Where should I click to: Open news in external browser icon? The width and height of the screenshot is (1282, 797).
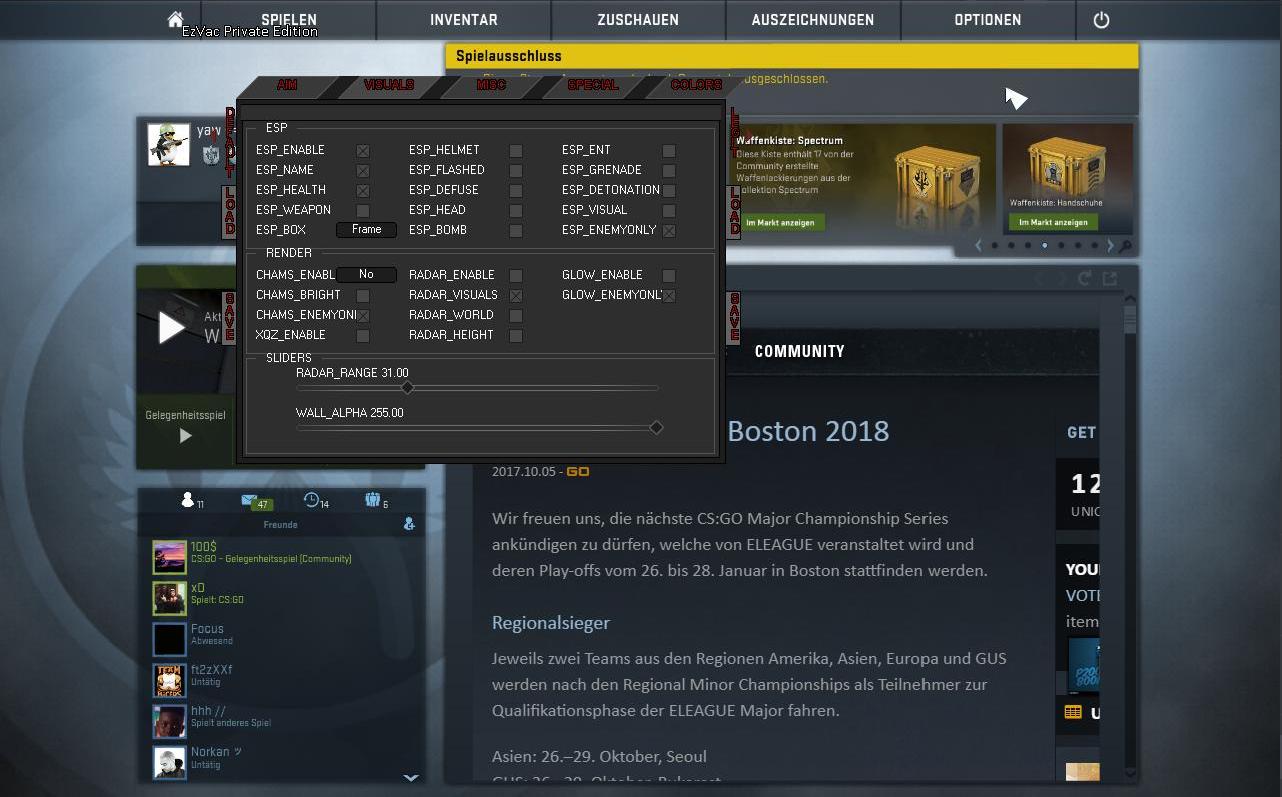tap(1109, 279)
